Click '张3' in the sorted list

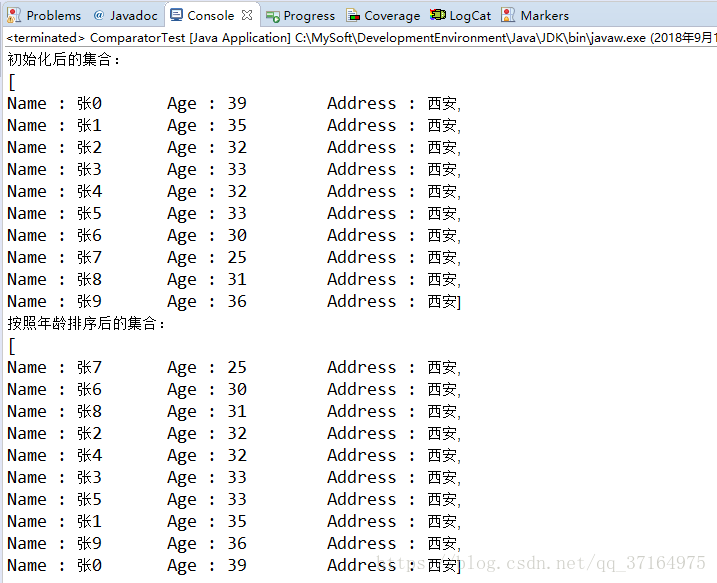(89, 477)
